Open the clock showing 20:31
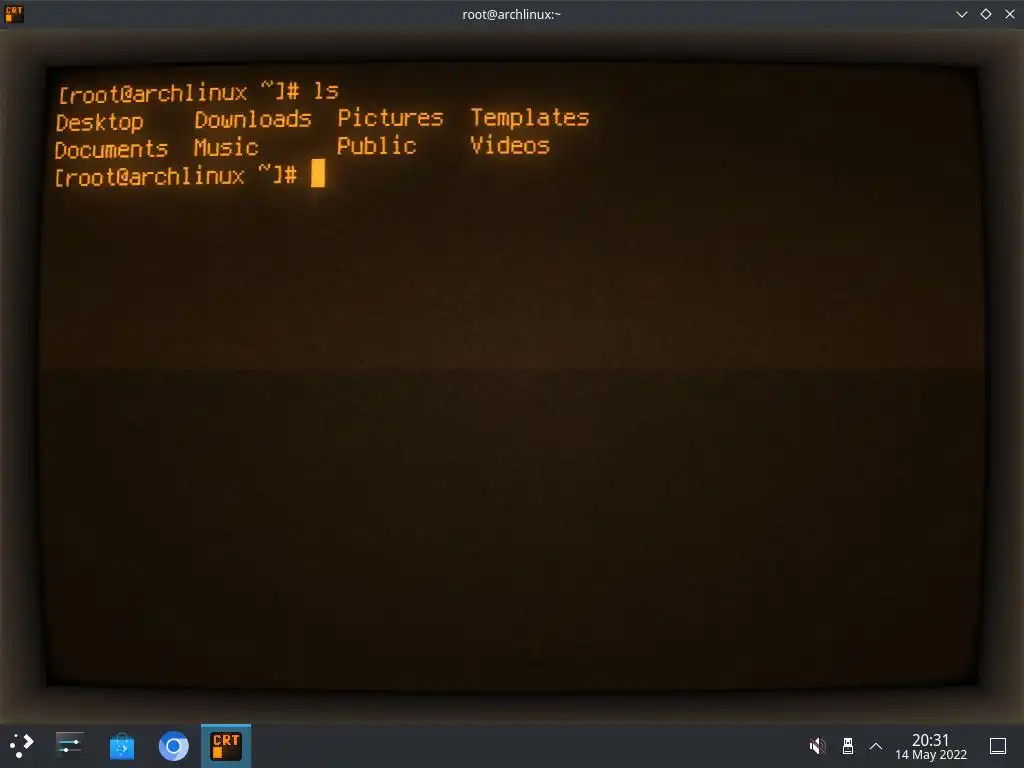Image resolution: width=1024 pixels, height=768 pixels. 930,740
